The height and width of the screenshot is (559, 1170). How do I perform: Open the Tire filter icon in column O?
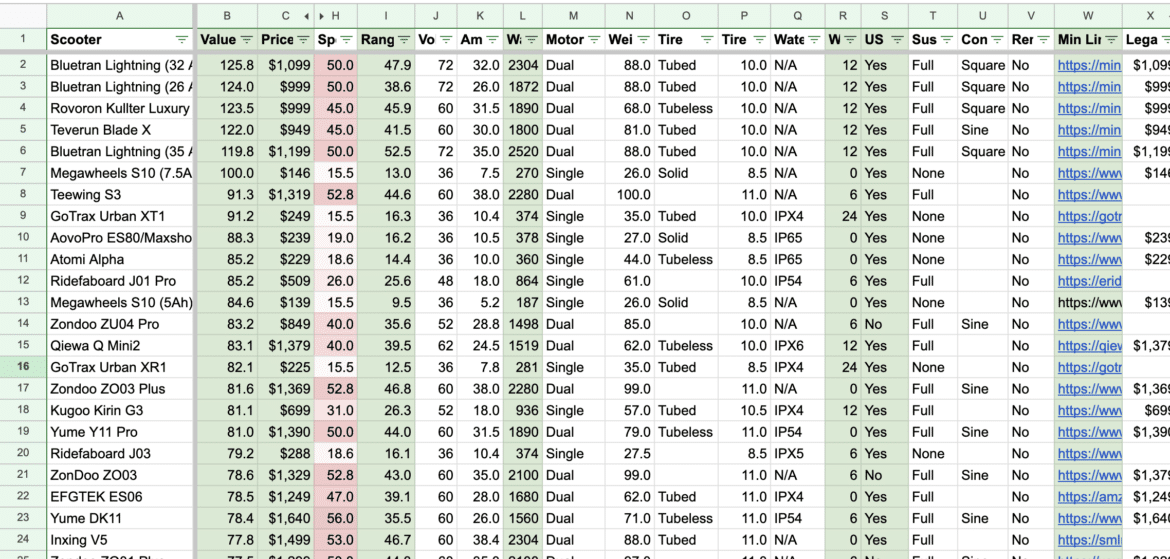tap(707, 40)
